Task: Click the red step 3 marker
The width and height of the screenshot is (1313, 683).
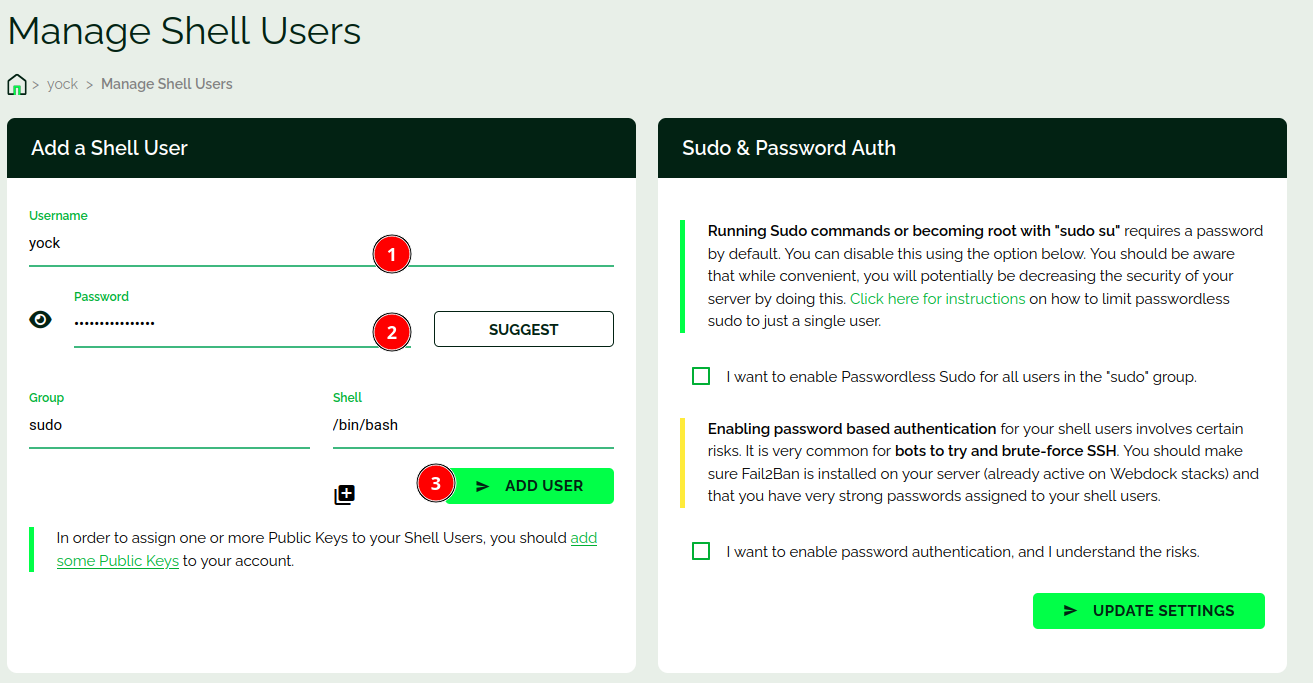Action: pyautogui.click(x=435, y=485)
